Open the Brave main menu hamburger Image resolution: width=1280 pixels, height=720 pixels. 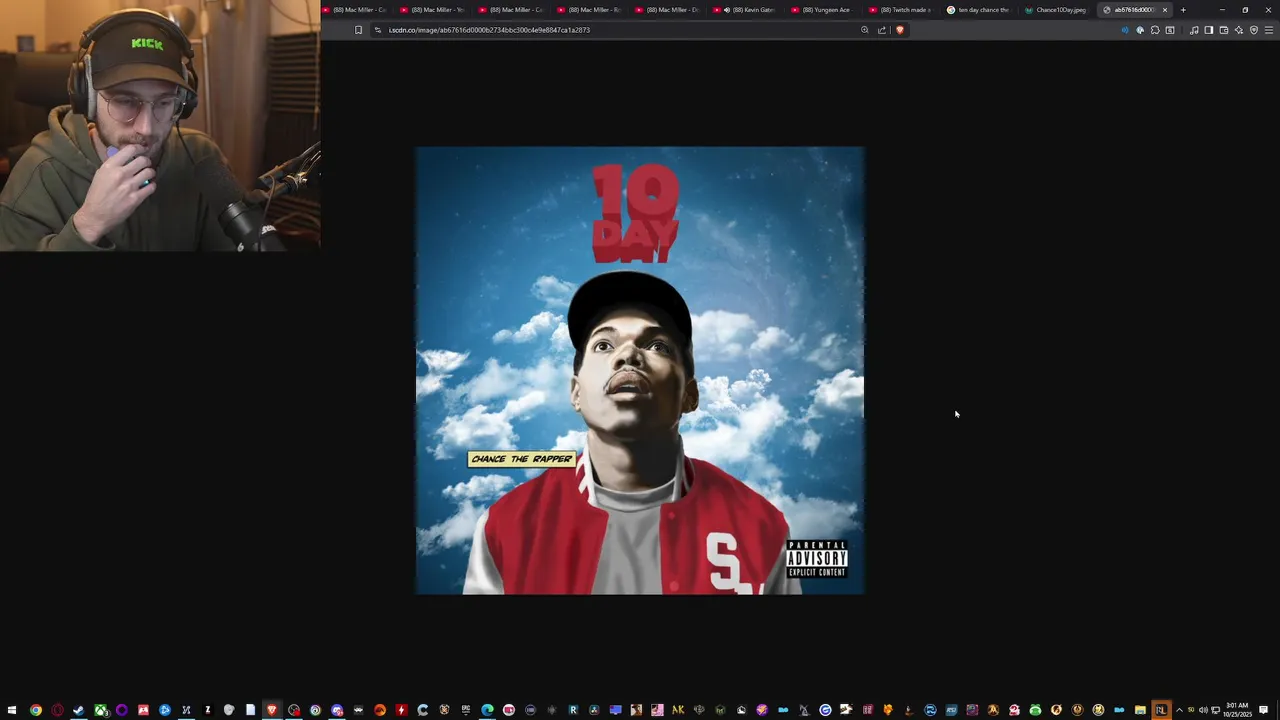tap(1269, 30)
